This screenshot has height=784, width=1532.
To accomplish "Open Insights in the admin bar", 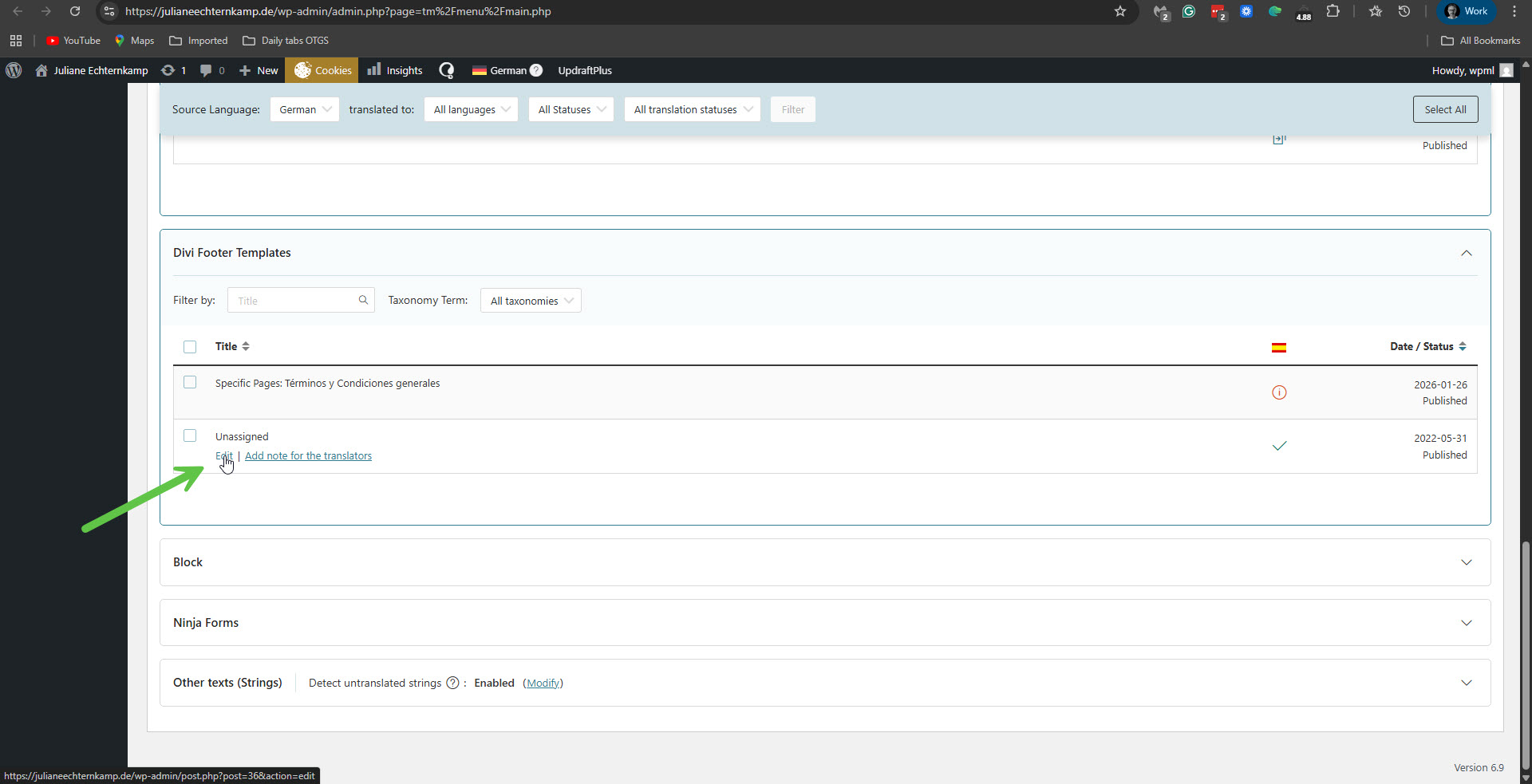I will [x=395, y=70].
